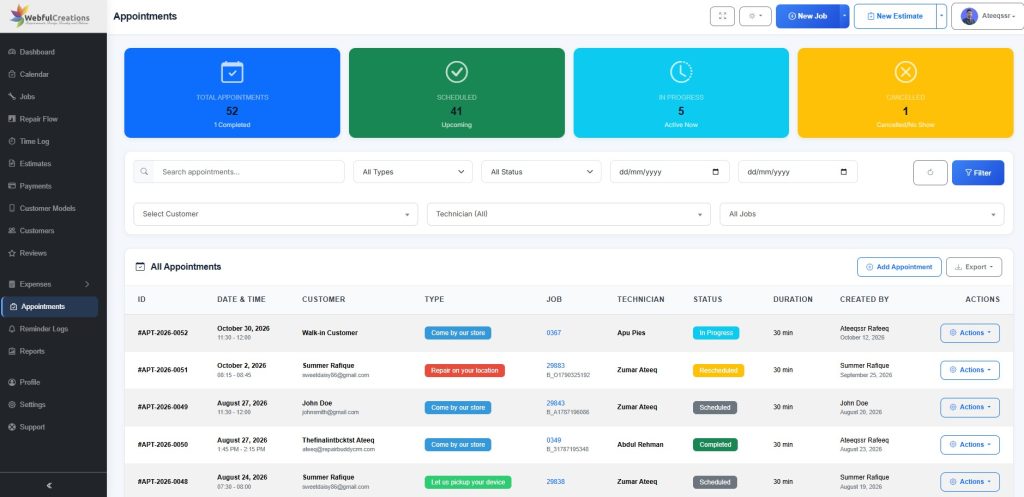The width and height of the screenshot is (1024, 497).
Task: Click the WebfulCreations logo
Action: (50, 16)
